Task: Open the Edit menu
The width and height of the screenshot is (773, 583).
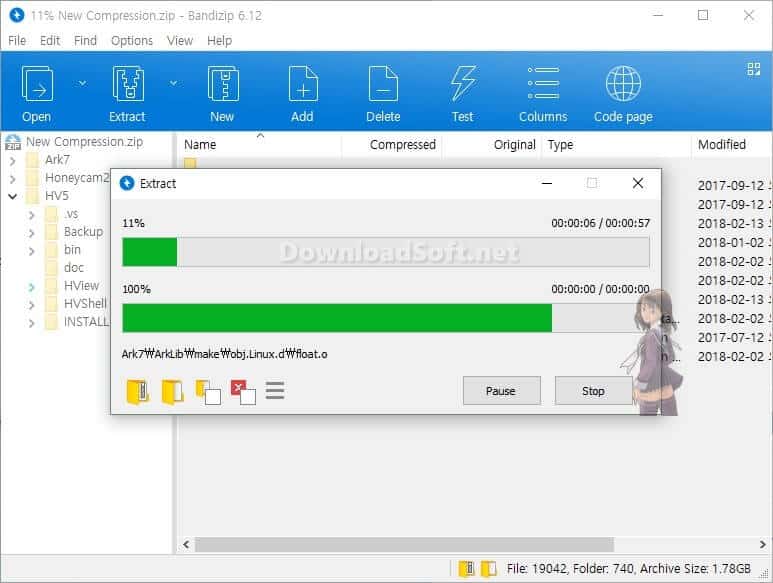Action: pos(50,40)
